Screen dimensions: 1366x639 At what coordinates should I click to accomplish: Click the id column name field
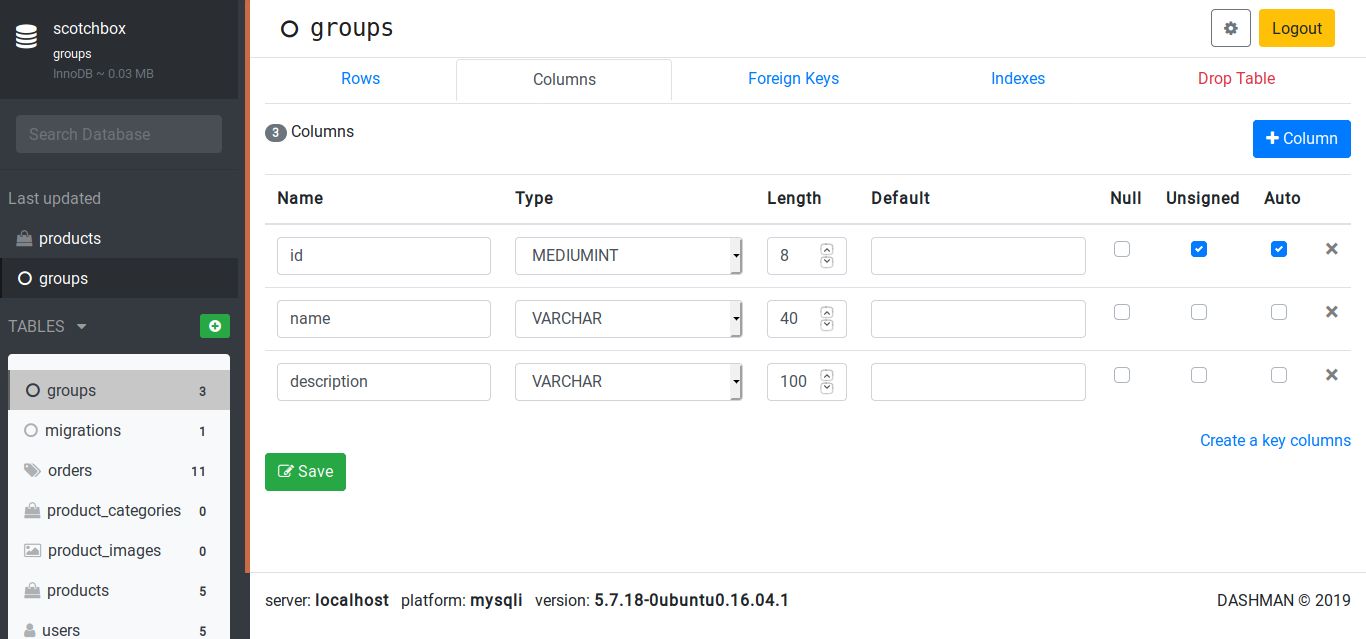[384, 256]
